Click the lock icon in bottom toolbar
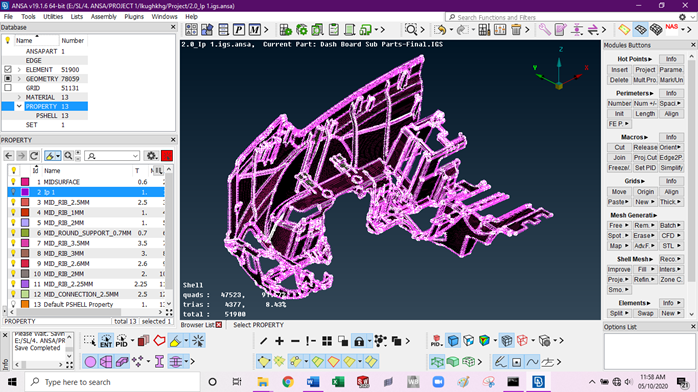This screenshot has width=698, height=392. click(359, 341)
